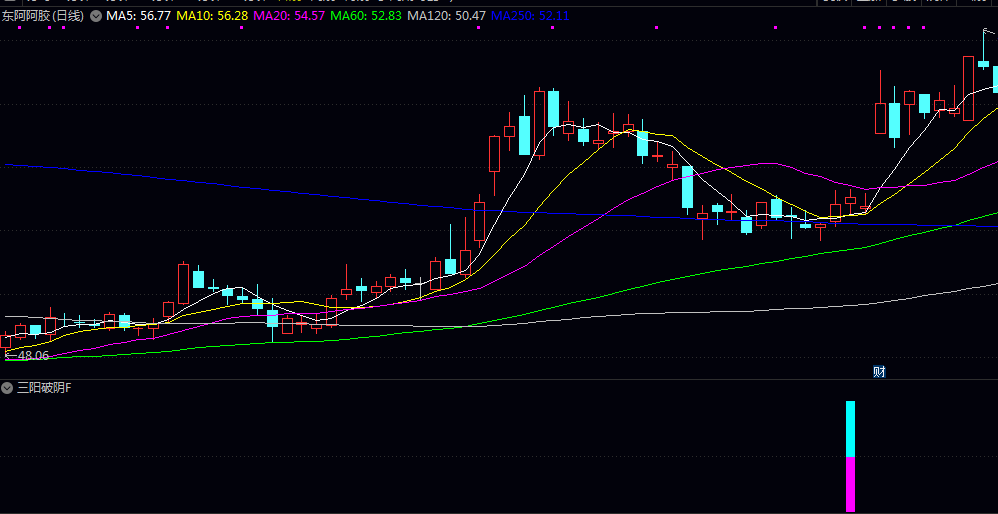
Task: Select the tallest red candlestick below the peak marker
Action: [x=968, y=88]
